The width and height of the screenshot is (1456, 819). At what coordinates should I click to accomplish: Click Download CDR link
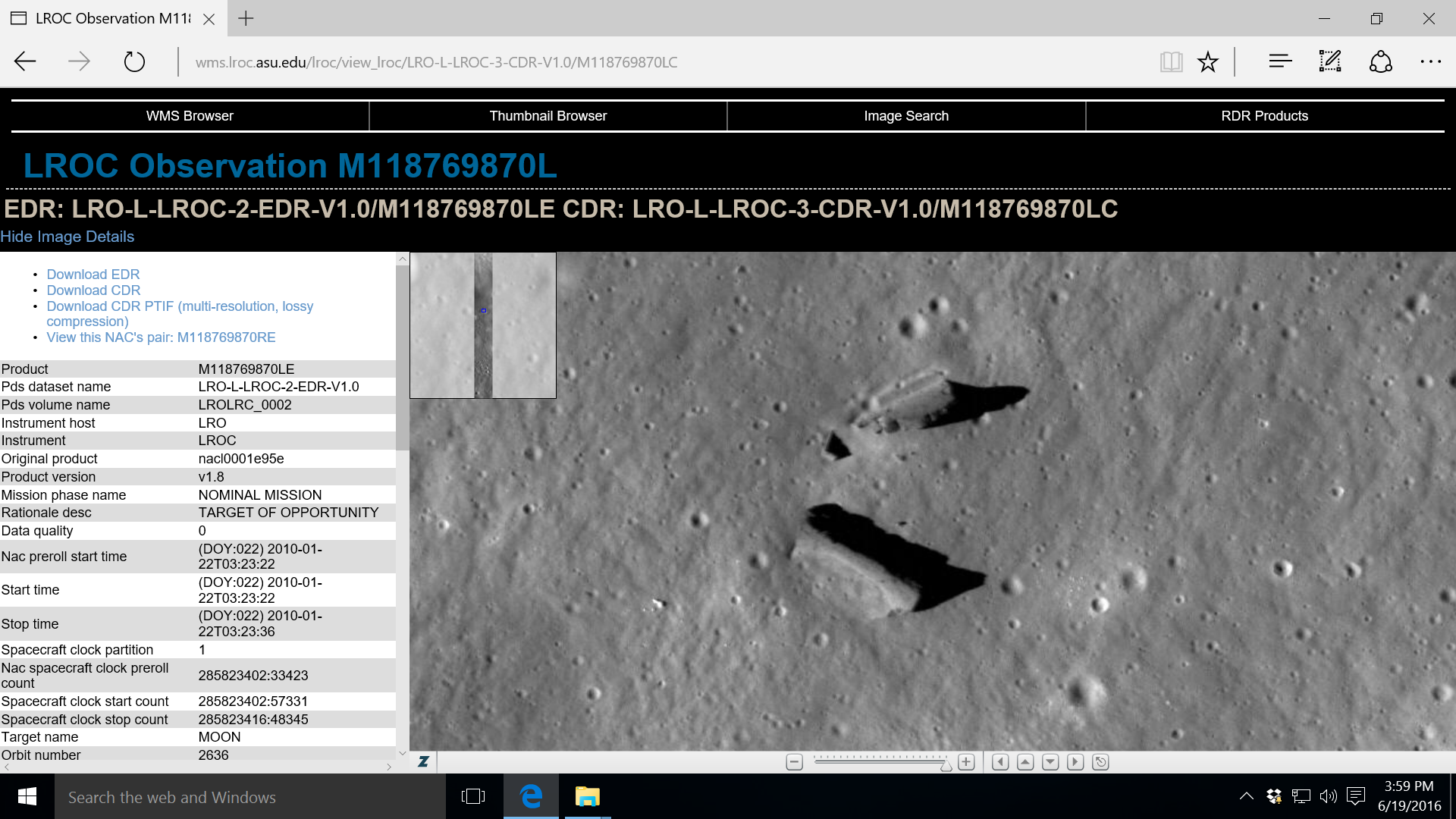click(93, 290)
